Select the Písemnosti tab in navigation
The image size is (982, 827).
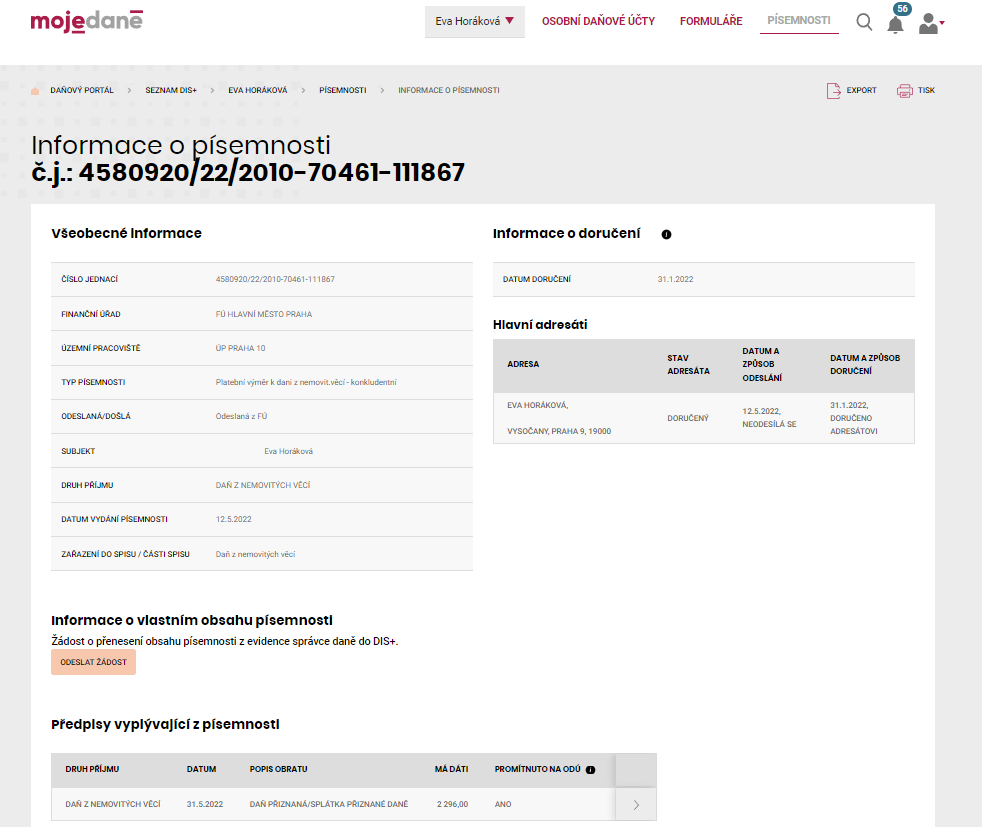point(798,20)
